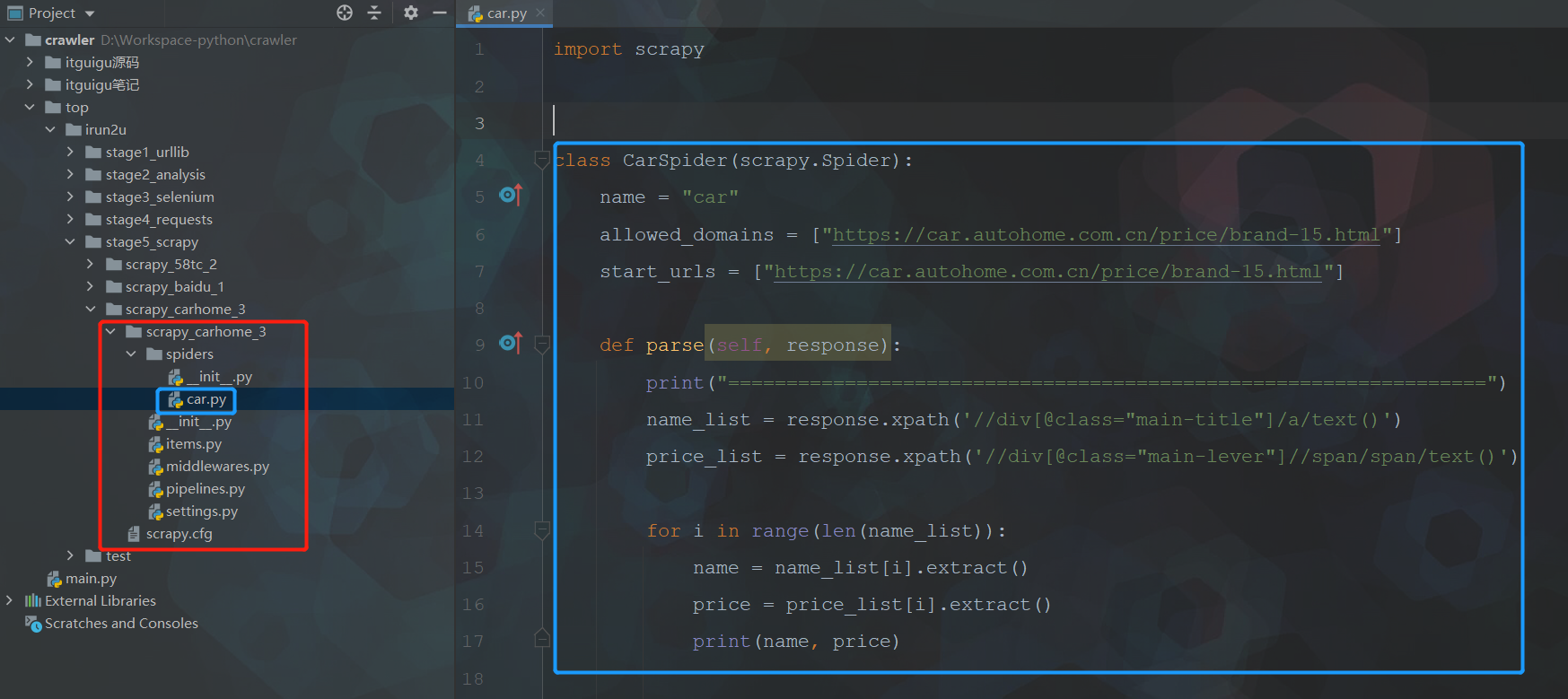Click 'print(name, price)' code line

point(795,642)
